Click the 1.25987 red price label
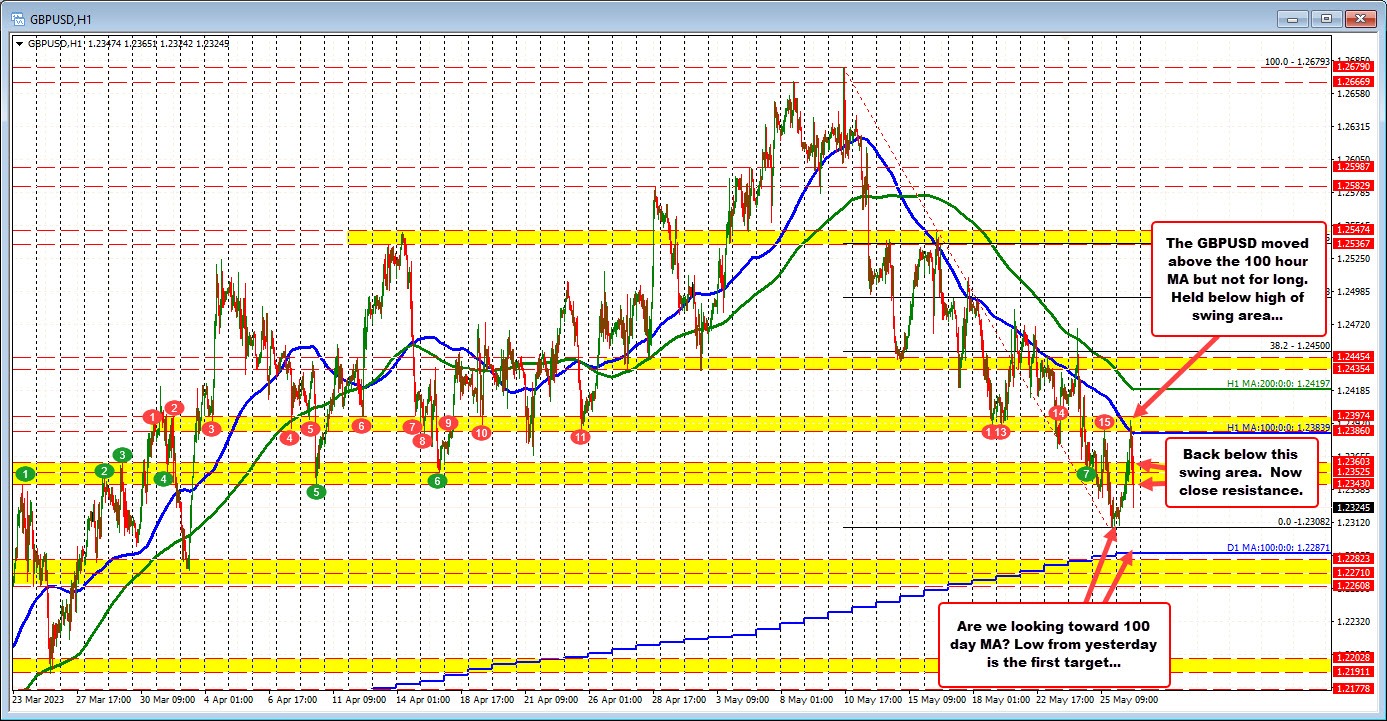The height and width of the screenshot is (721, 1387). [x=1353, y=167]
